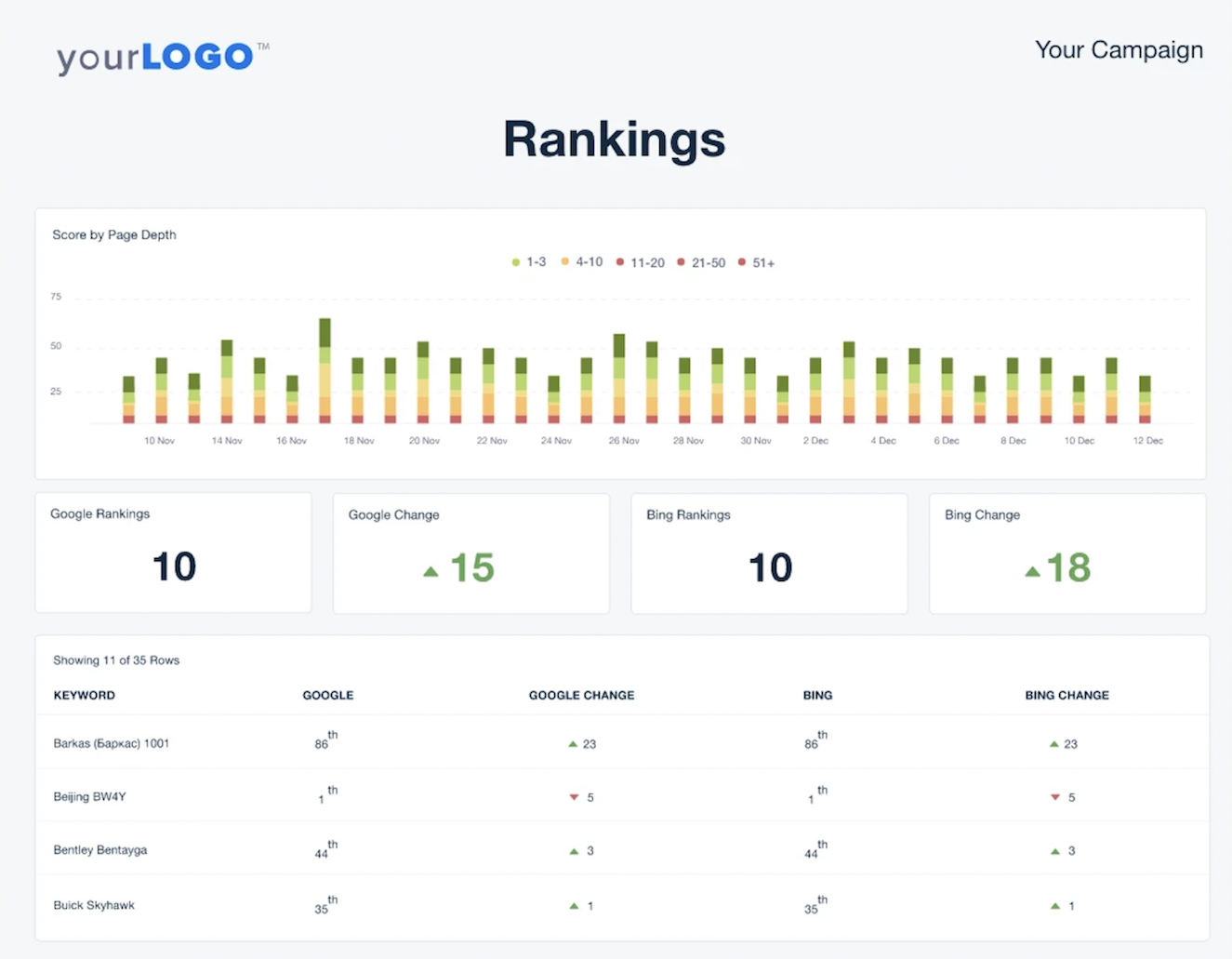Image resolution: width=1232 pixels, height=959 pixels.
Task: Click up arrow in Bentley Bentayga Bing Change cell
Action: coord(1054,851)
